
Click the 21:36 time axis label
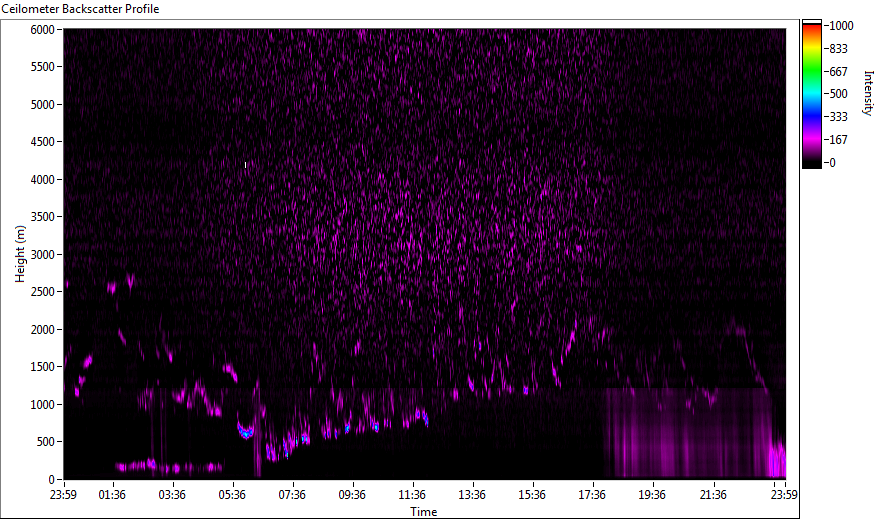point(713,495)
